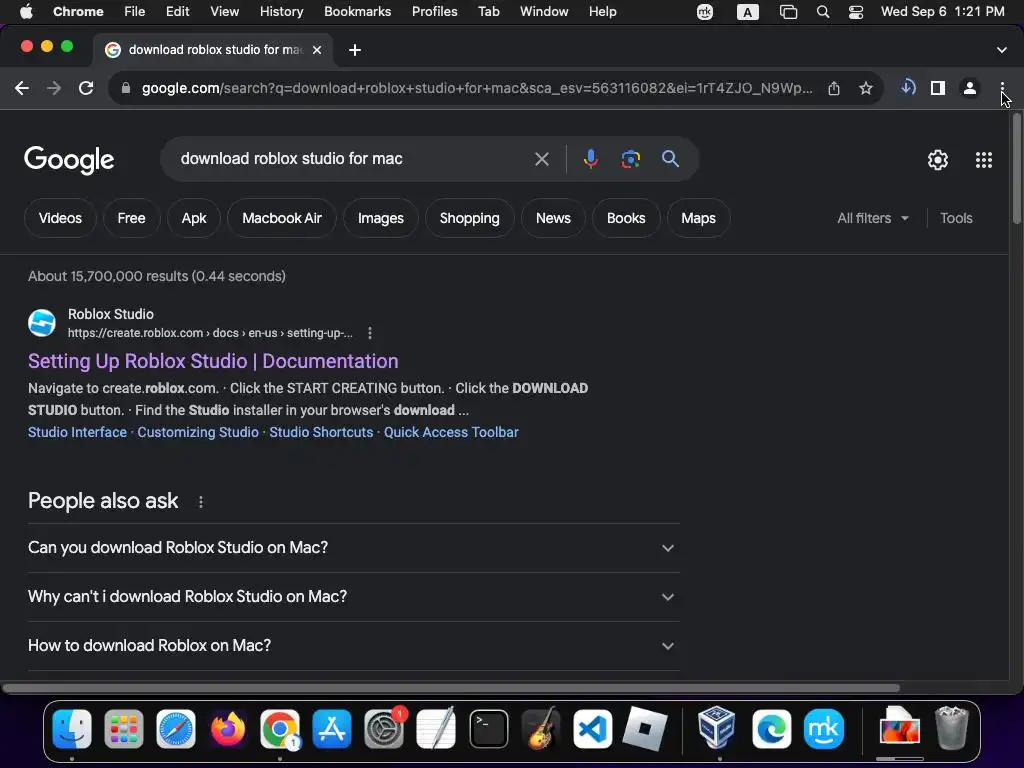Screen dimensions: 1024x768
Task: Switch to News results
Action: [553, 218]
